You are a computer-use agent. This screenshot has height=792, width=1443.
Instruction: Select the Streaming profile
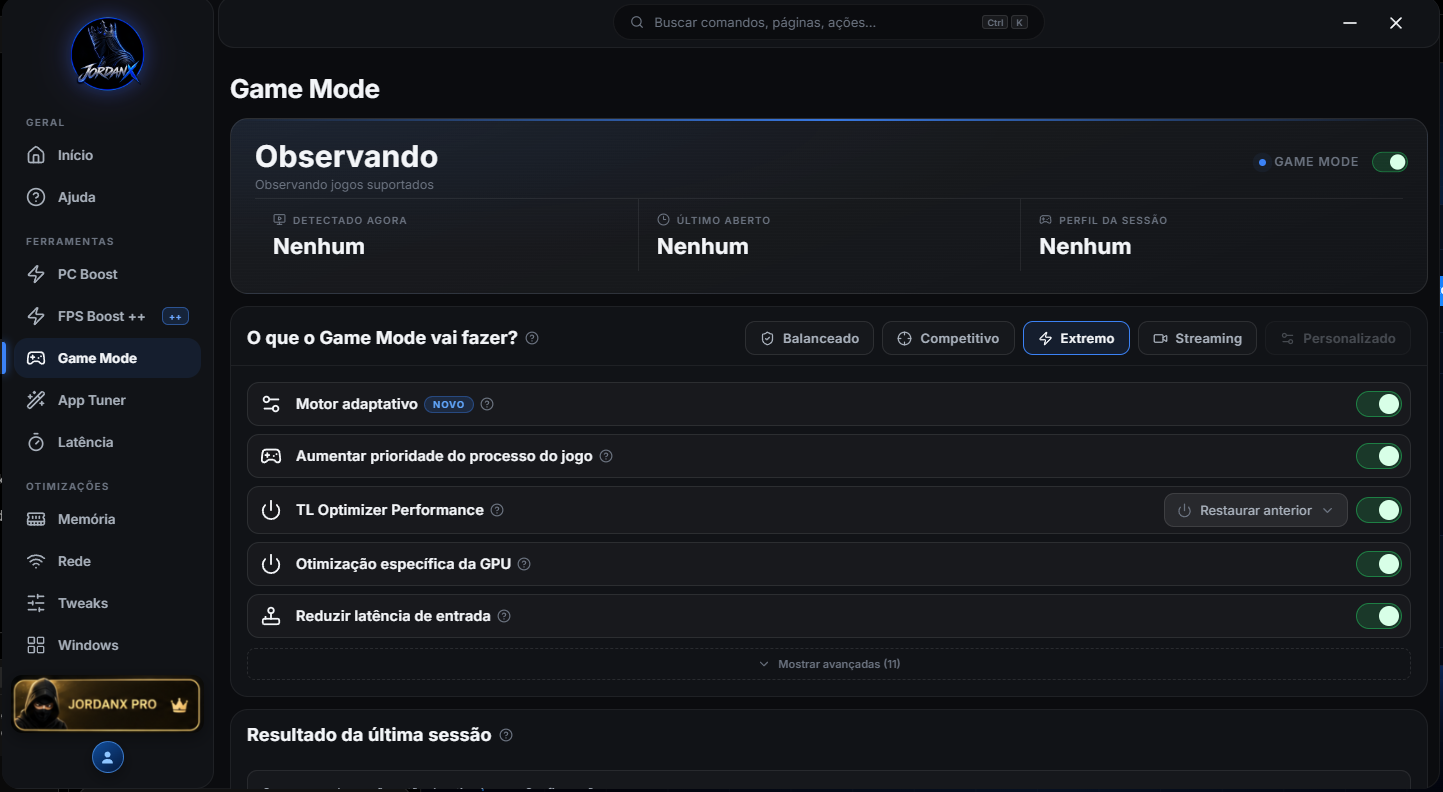coord(1197,338)
